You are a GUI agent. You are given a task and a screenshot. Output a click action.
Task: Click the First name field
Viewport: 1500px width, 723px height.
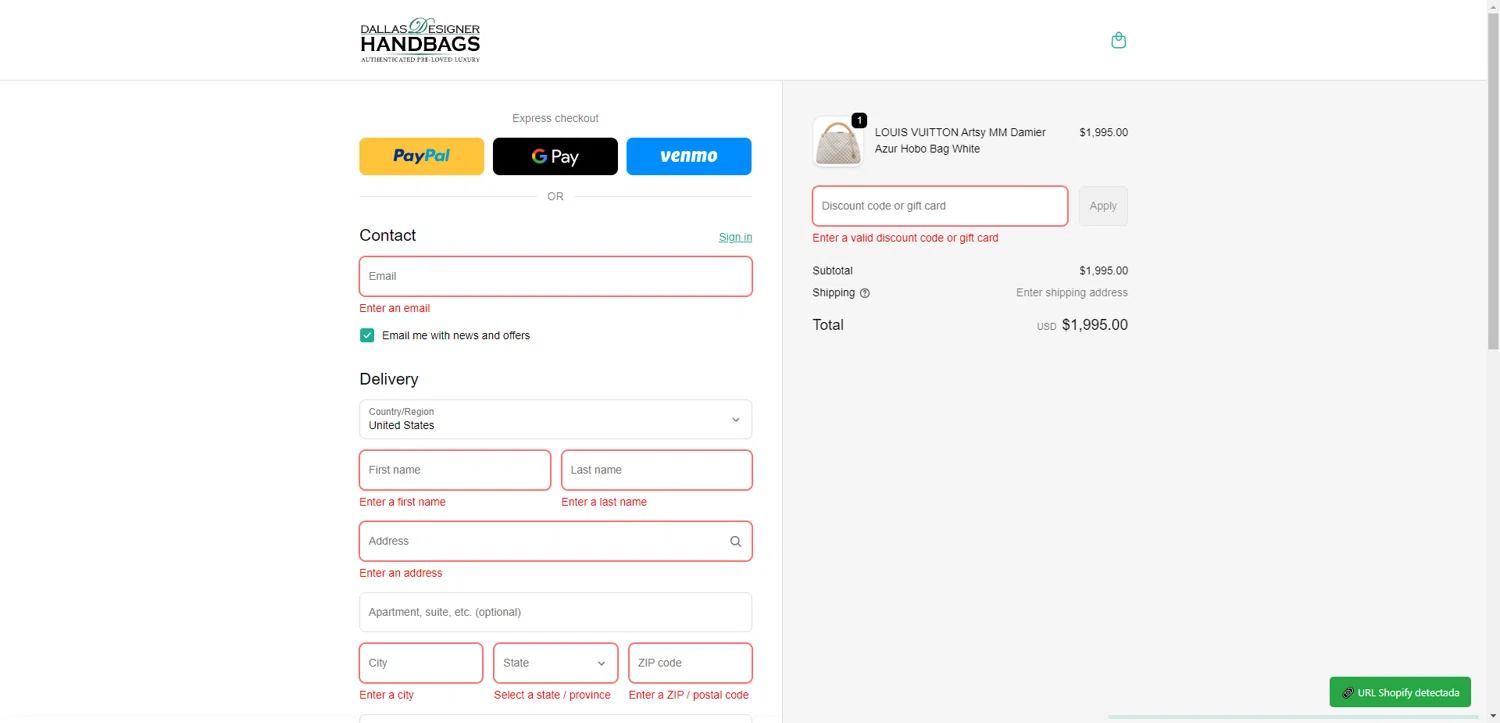click(x=455, y=470)
